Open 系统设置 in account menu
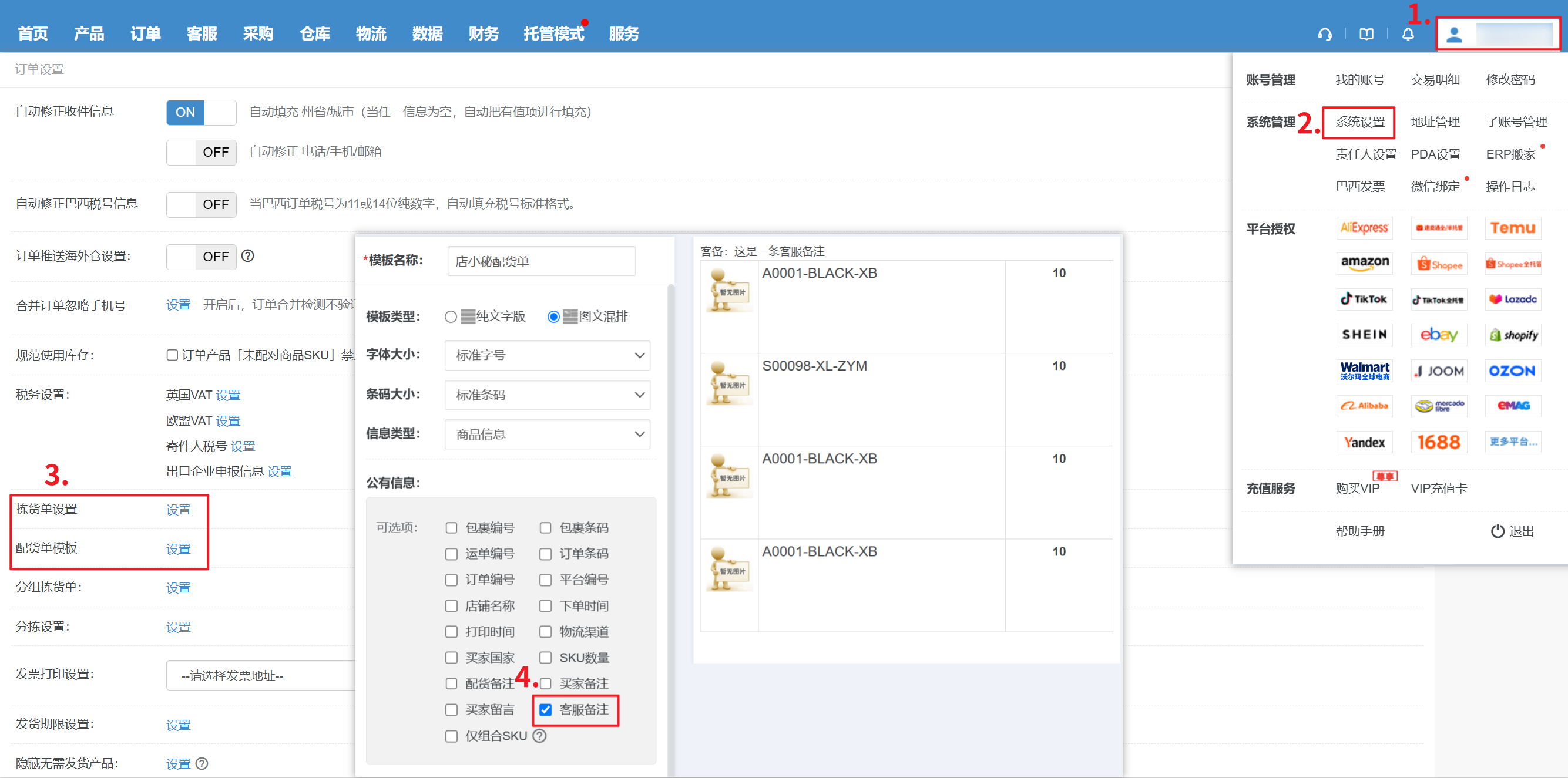Viewport: 1568px width, 778px height. coord(1359,122)
